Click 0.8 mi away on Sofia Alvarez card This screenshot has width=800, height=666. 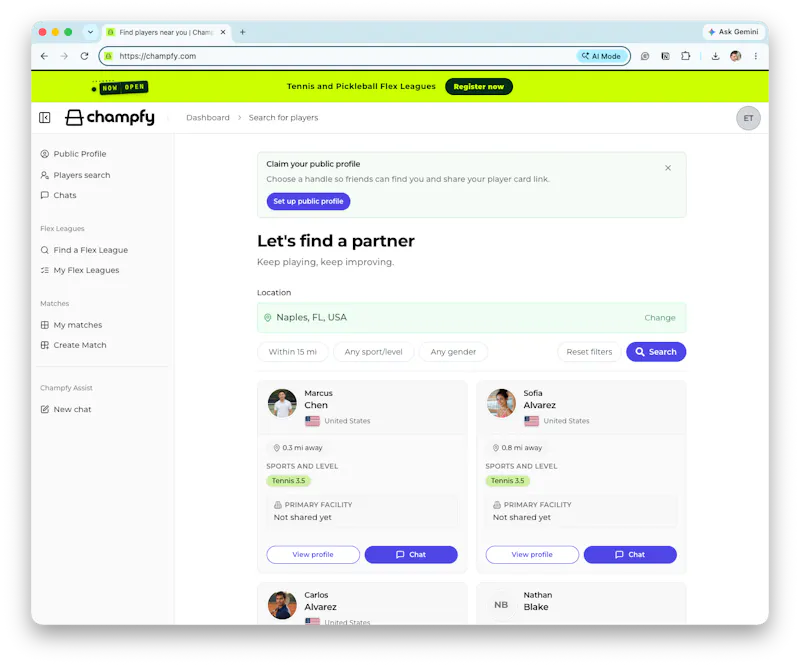pos(517,448)
